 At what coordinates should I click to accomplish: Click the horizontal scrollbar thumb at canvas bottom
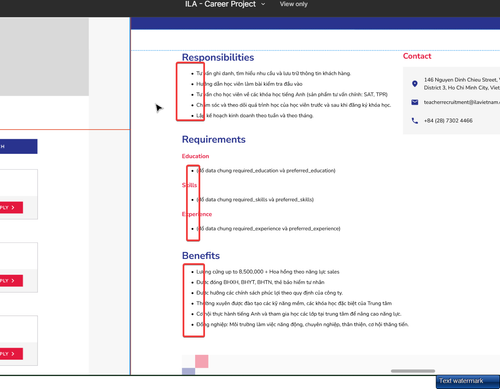click(x=413, y=371)
